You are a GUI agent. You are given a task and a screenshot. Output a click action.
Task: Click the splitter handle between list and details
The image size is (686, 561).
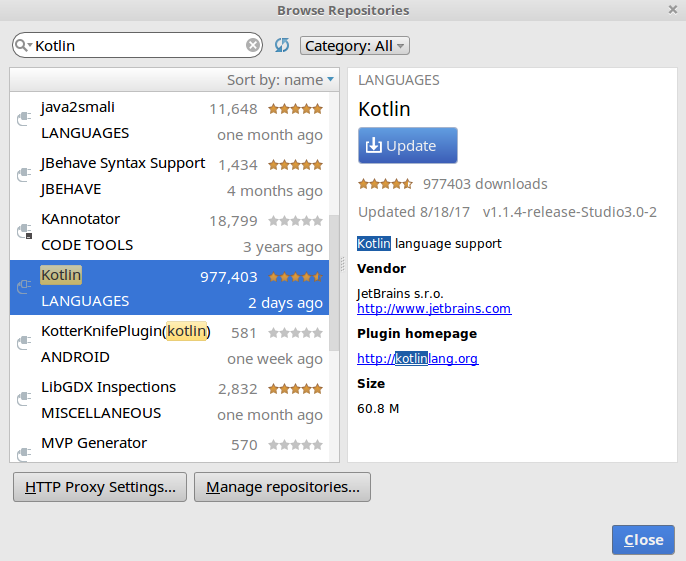[x=343, y=264]
